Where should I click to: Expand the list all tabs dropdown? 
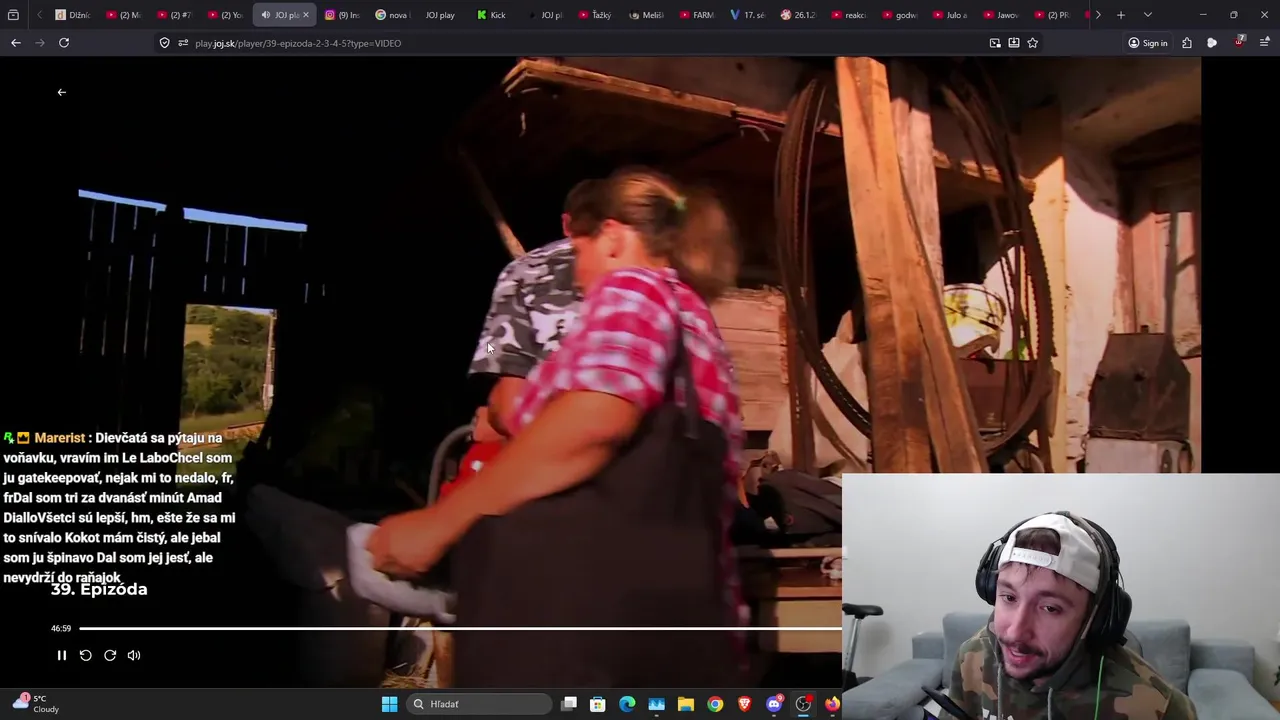[x=1148, y=15]
